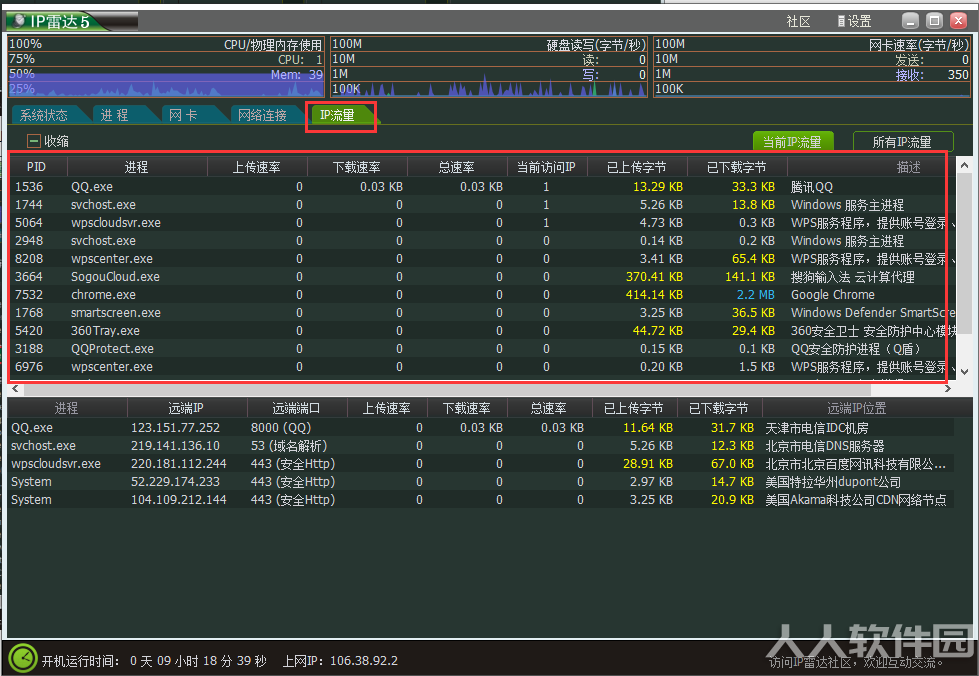This screenshot has height=676, width=979.
Task: Sort by 已下载字节 header in upper table
Action: pyautogui.click(x=737, y=167)
